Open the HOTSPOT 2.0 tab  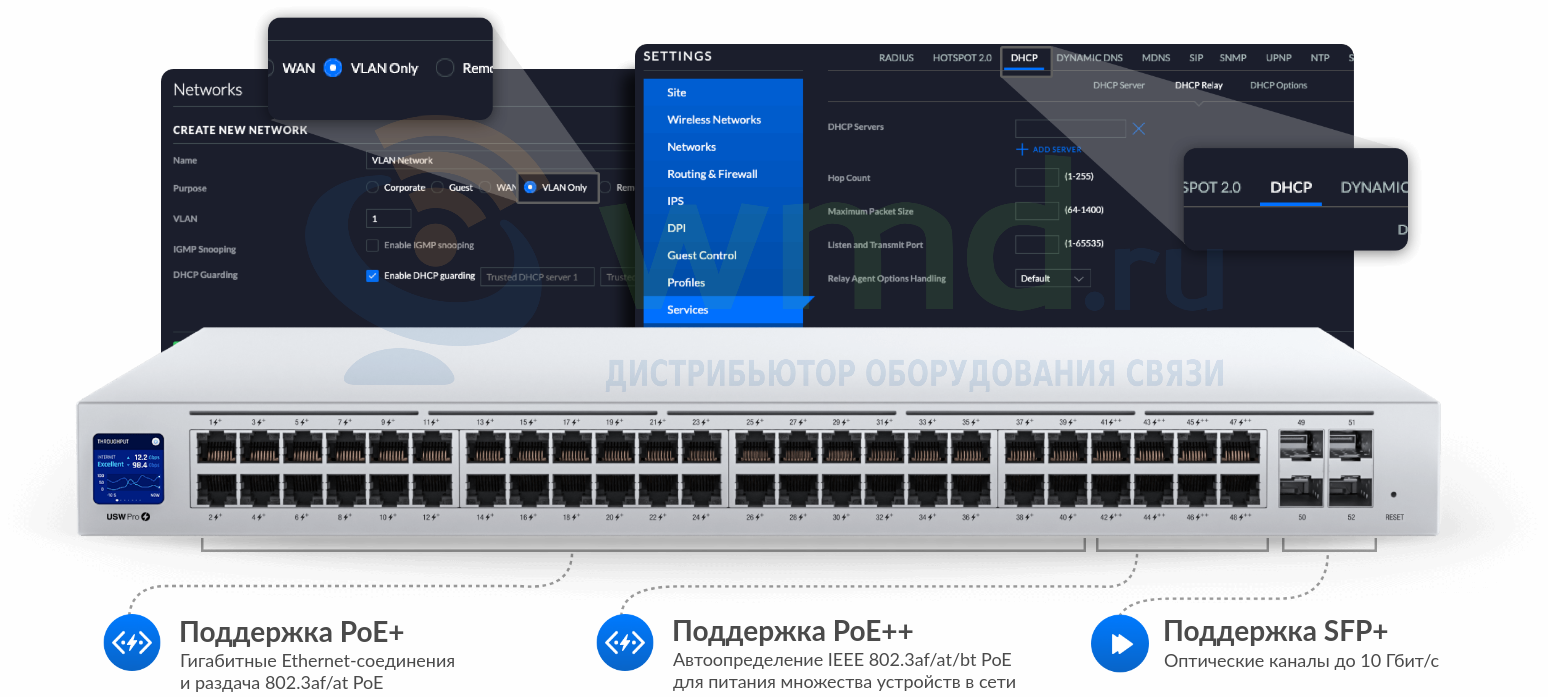tap(962, 58)
